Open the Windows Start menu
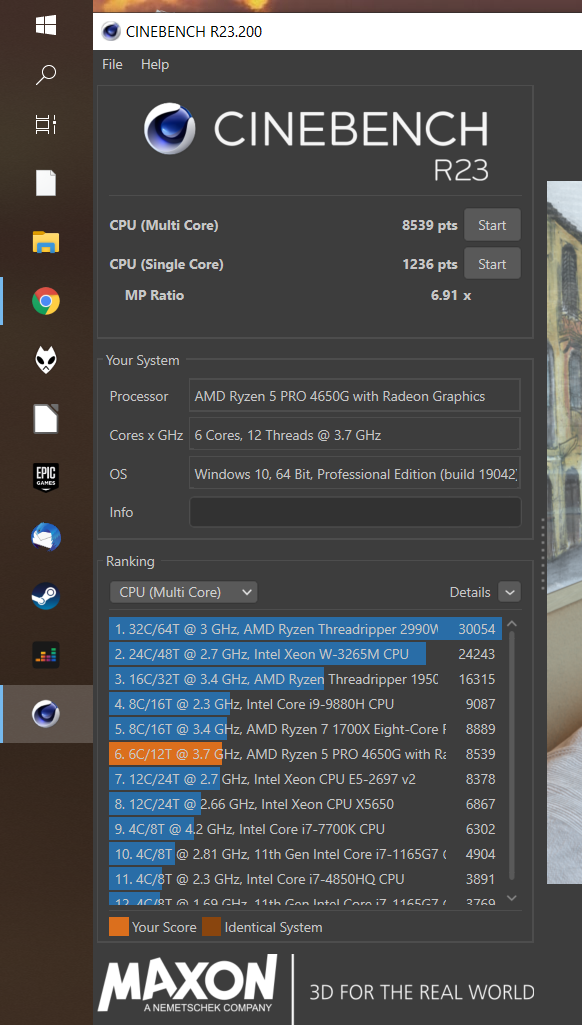 tap(46, 25)
